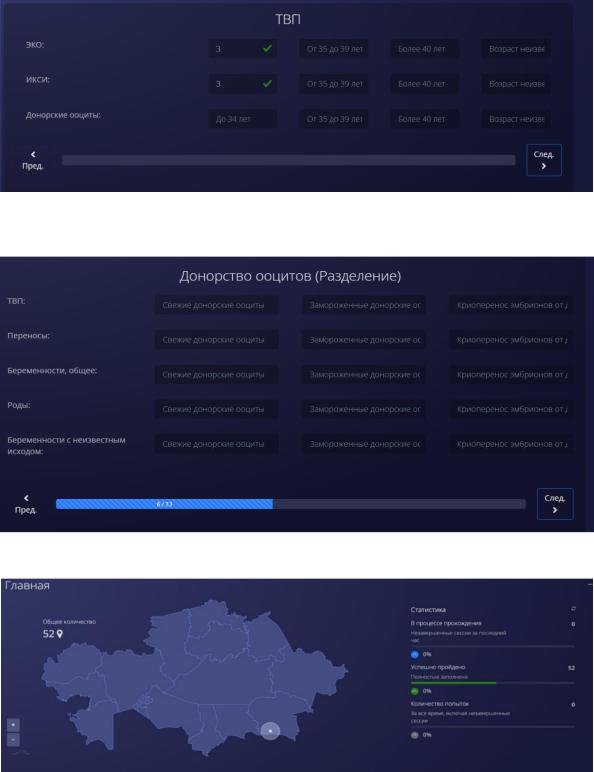
Task: Click the location pin icon next to 52
Action: tap(60, 634)
